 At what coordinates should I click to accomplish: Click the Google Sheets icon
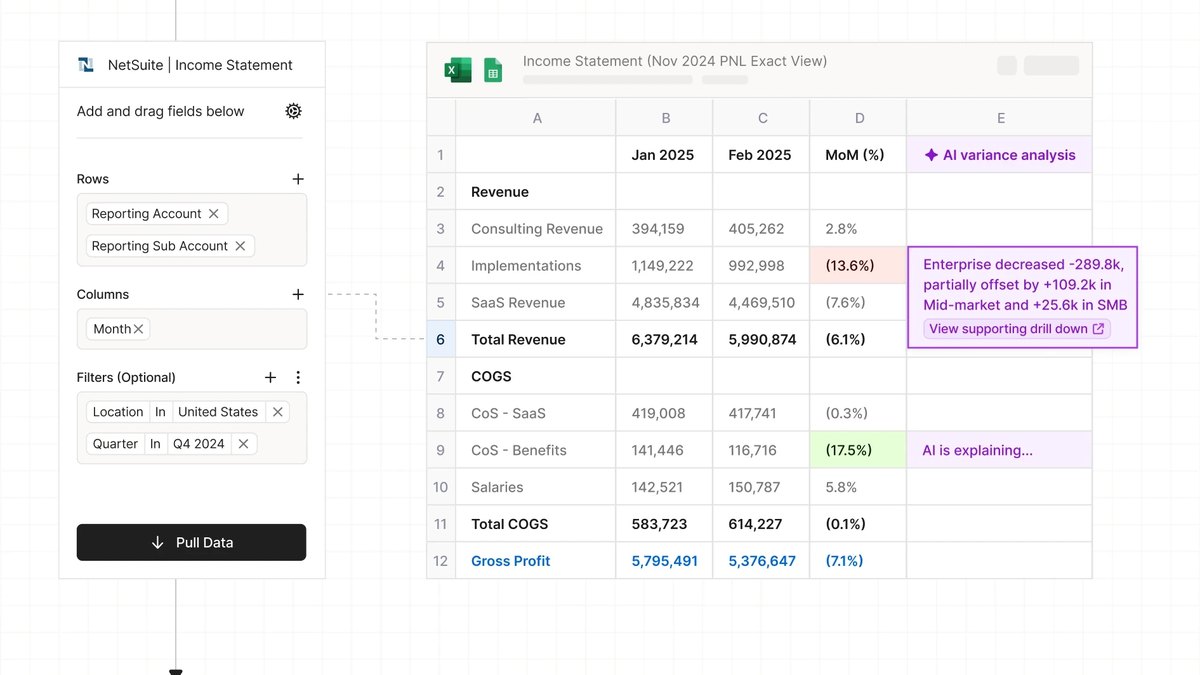coord(493,69)
